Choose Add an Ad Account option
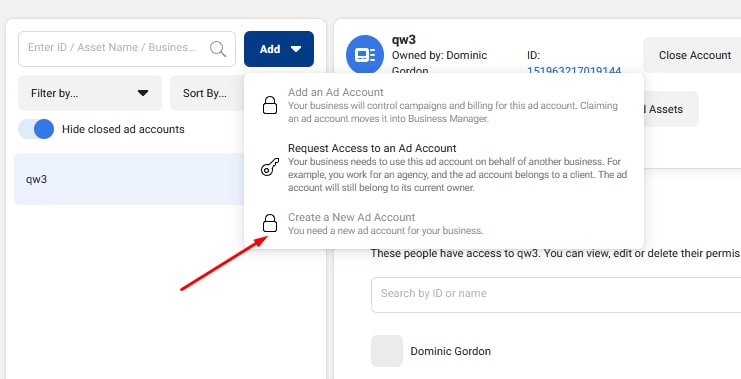 [x=444, y=105]
